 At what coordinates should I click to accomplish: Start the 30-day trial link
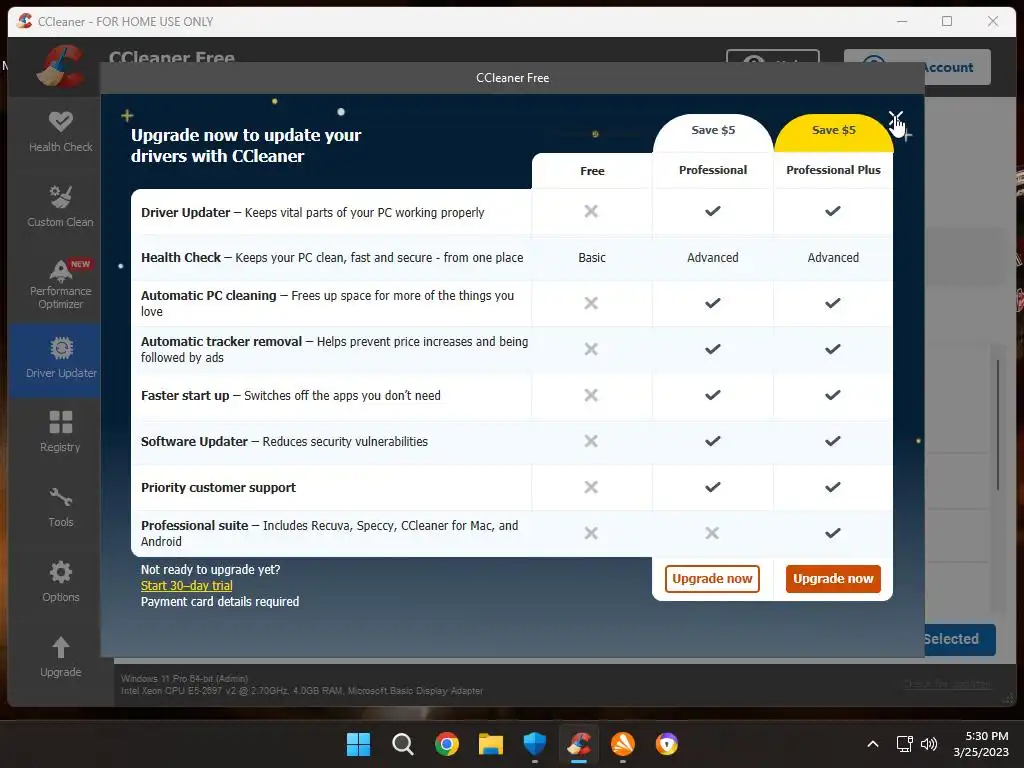[187, 586]
